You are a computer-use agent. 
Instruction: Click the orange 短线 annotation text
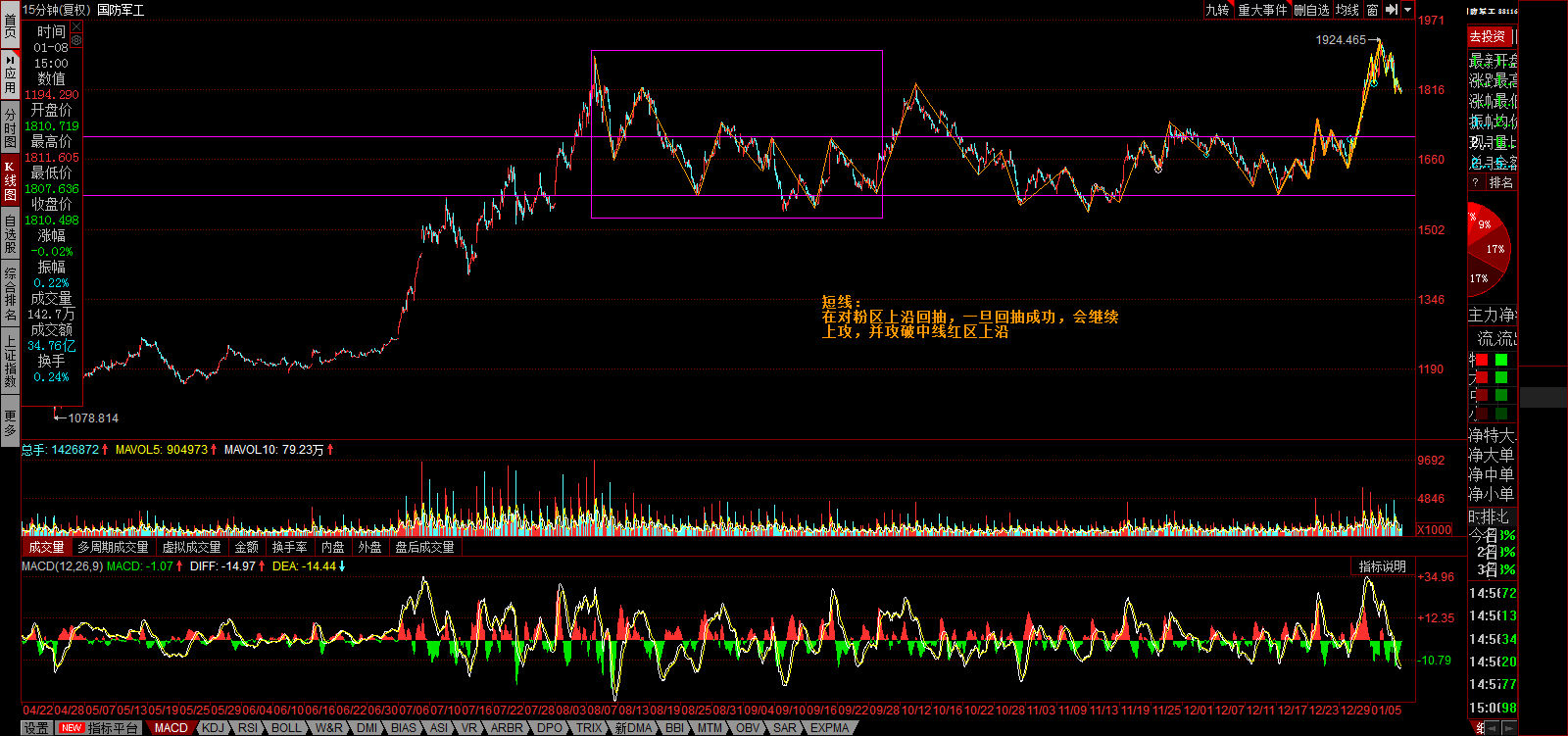point(970,317)
